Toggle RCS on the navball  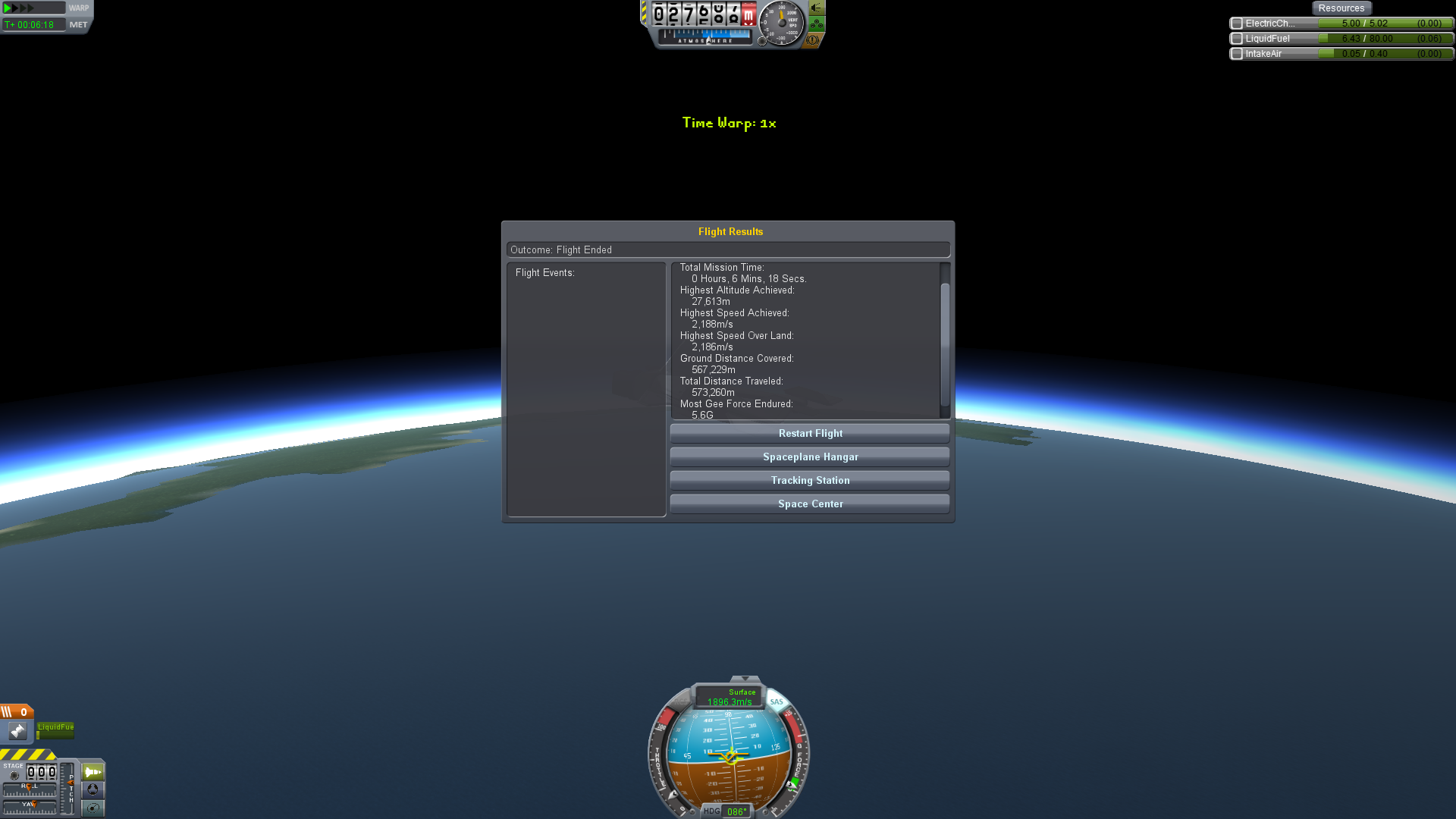tap(680, 701)
